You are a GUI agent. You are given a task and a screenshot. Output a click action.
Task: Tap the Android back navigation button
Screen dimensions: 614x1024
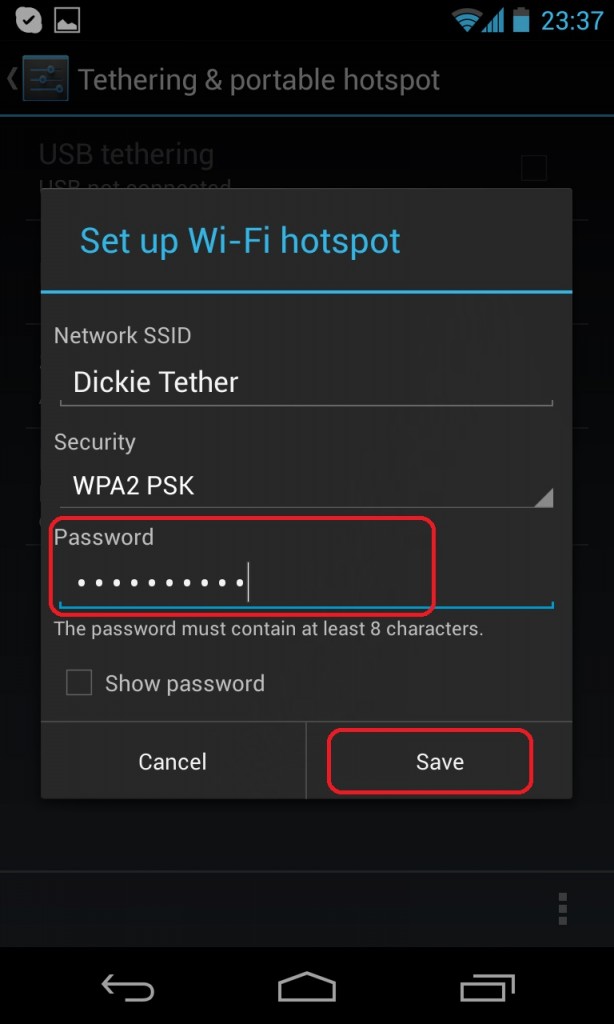pos(128,987)
